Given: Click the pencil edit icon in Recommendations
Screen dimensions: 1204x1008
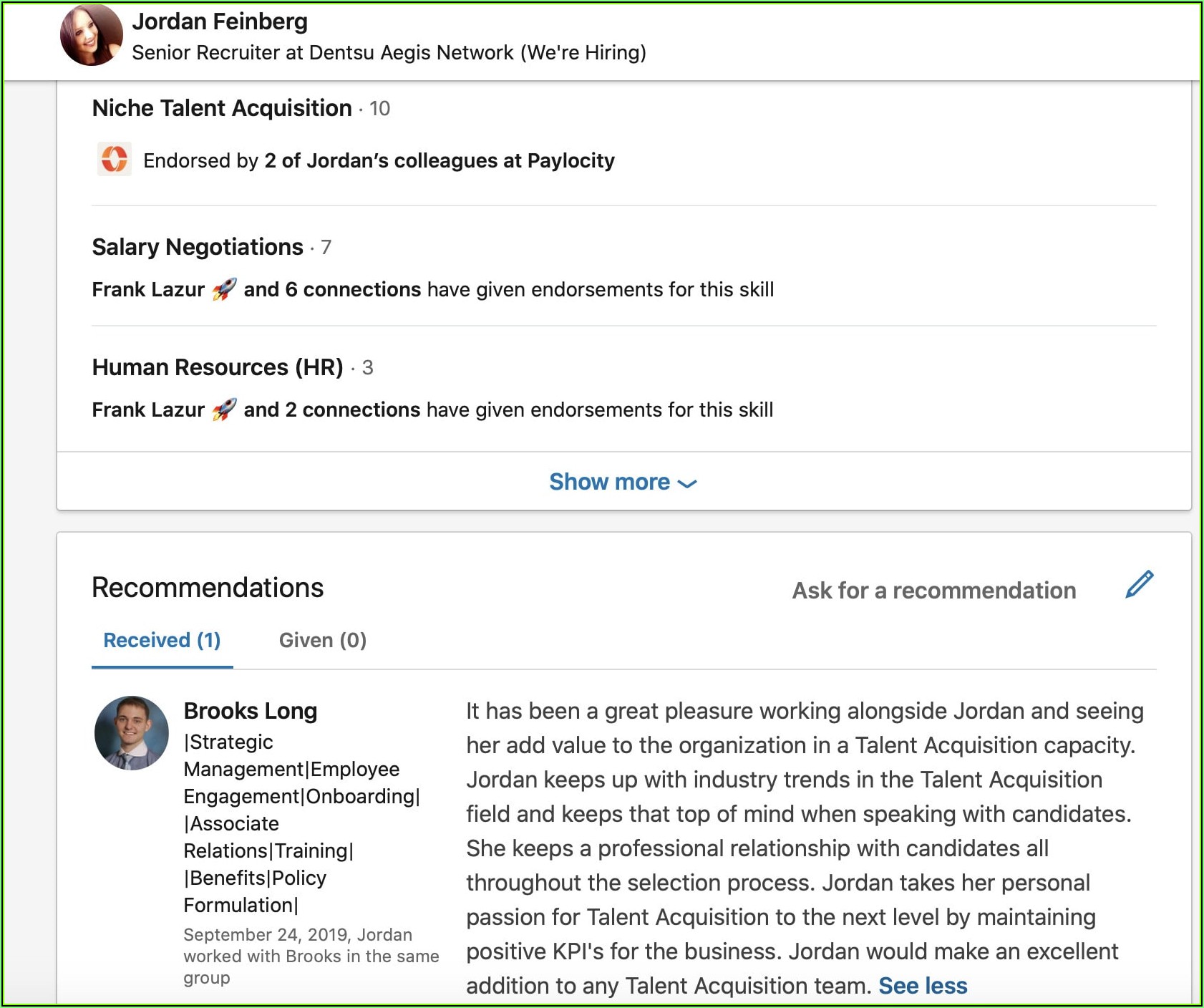Looking at the screenshot, I should tap(1139, 585).
